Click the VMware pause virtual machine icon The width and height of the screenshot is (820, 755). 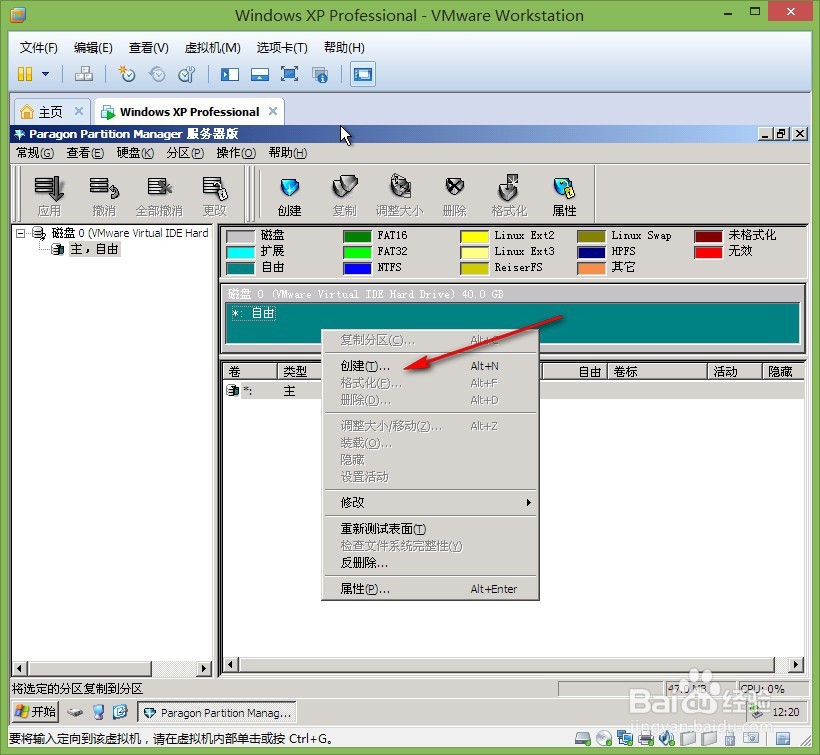(x=25, y=74)
